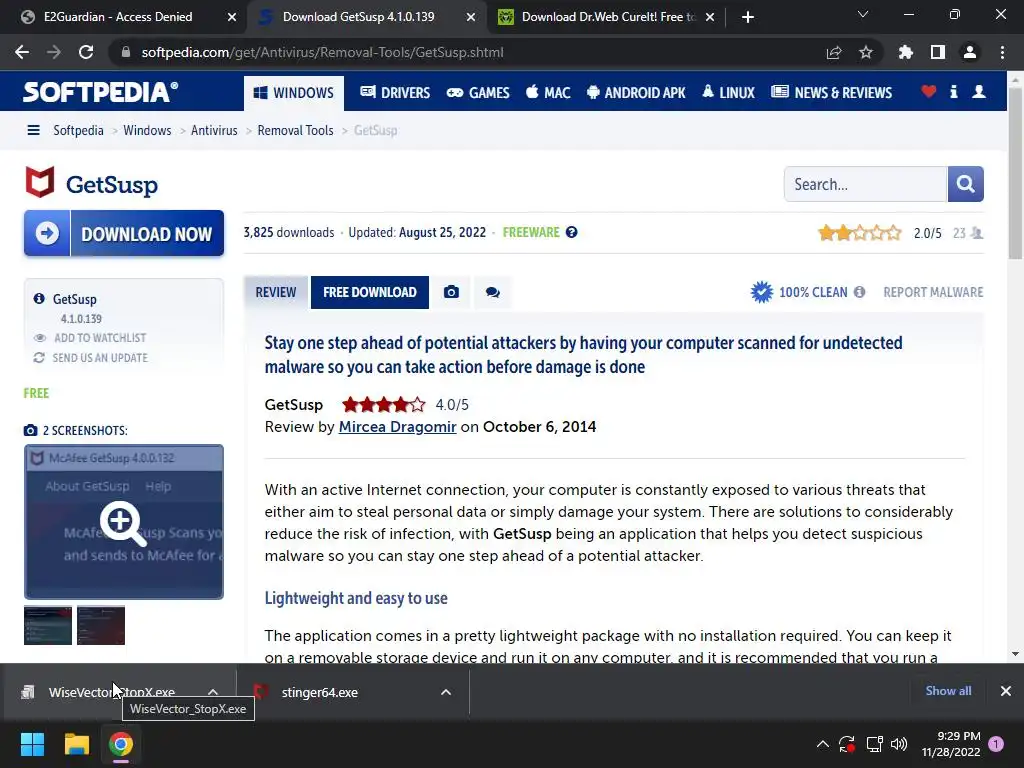The image size is (1024, 768).
Task: Expand the WiseVector_StopX.exe download options
Action: pos(213,692)
